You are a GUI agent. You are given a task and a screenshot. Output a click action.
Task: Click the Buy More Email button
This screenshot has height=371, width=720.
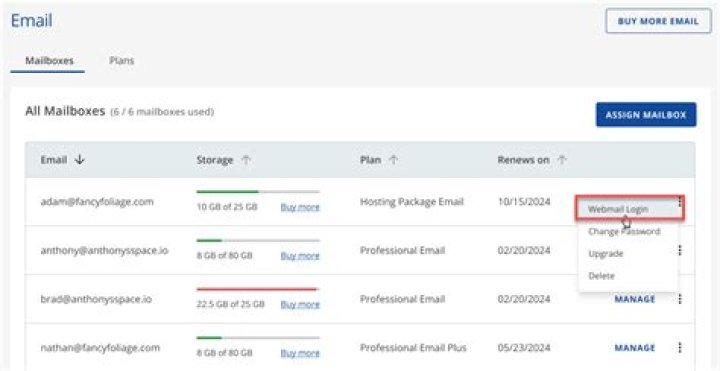point(658,21)
